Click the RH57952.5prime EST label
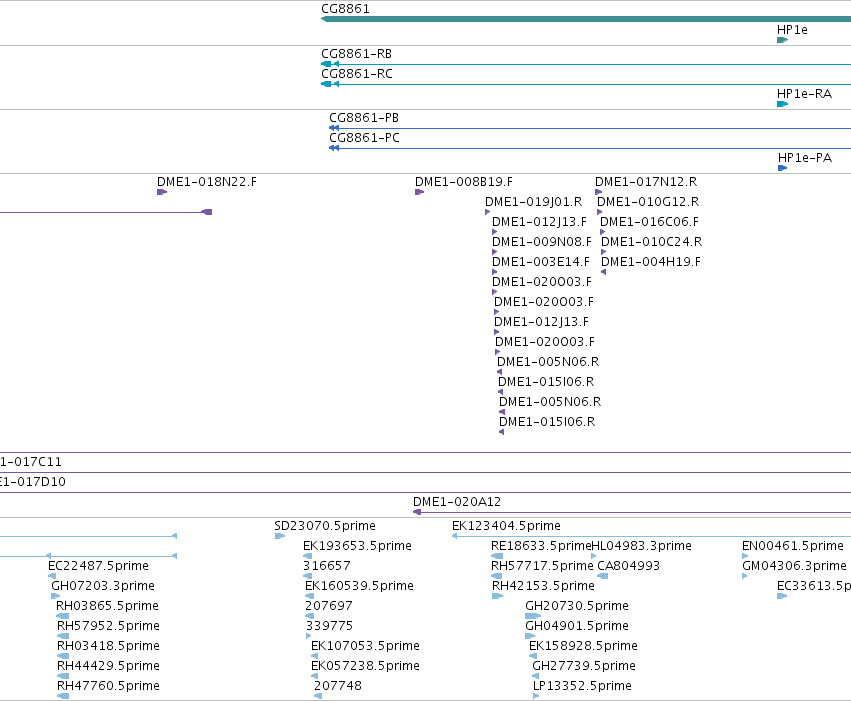Viewport: 851px width, 701px height. 109,626
